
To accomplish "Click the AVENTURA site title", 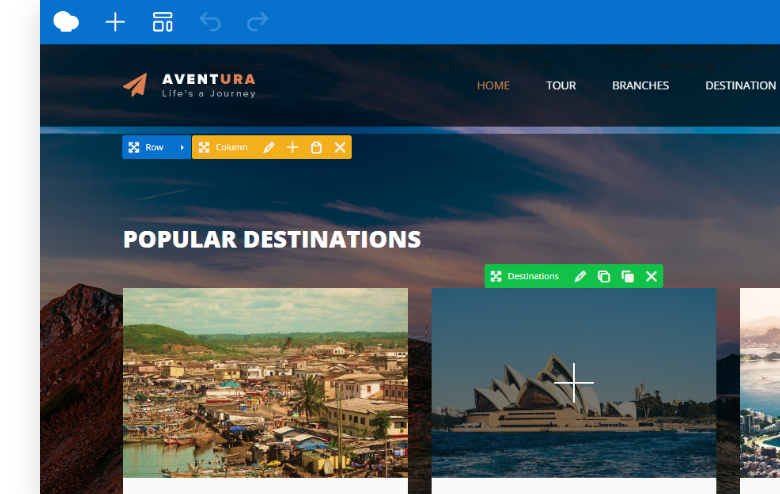I will point(209,79).
